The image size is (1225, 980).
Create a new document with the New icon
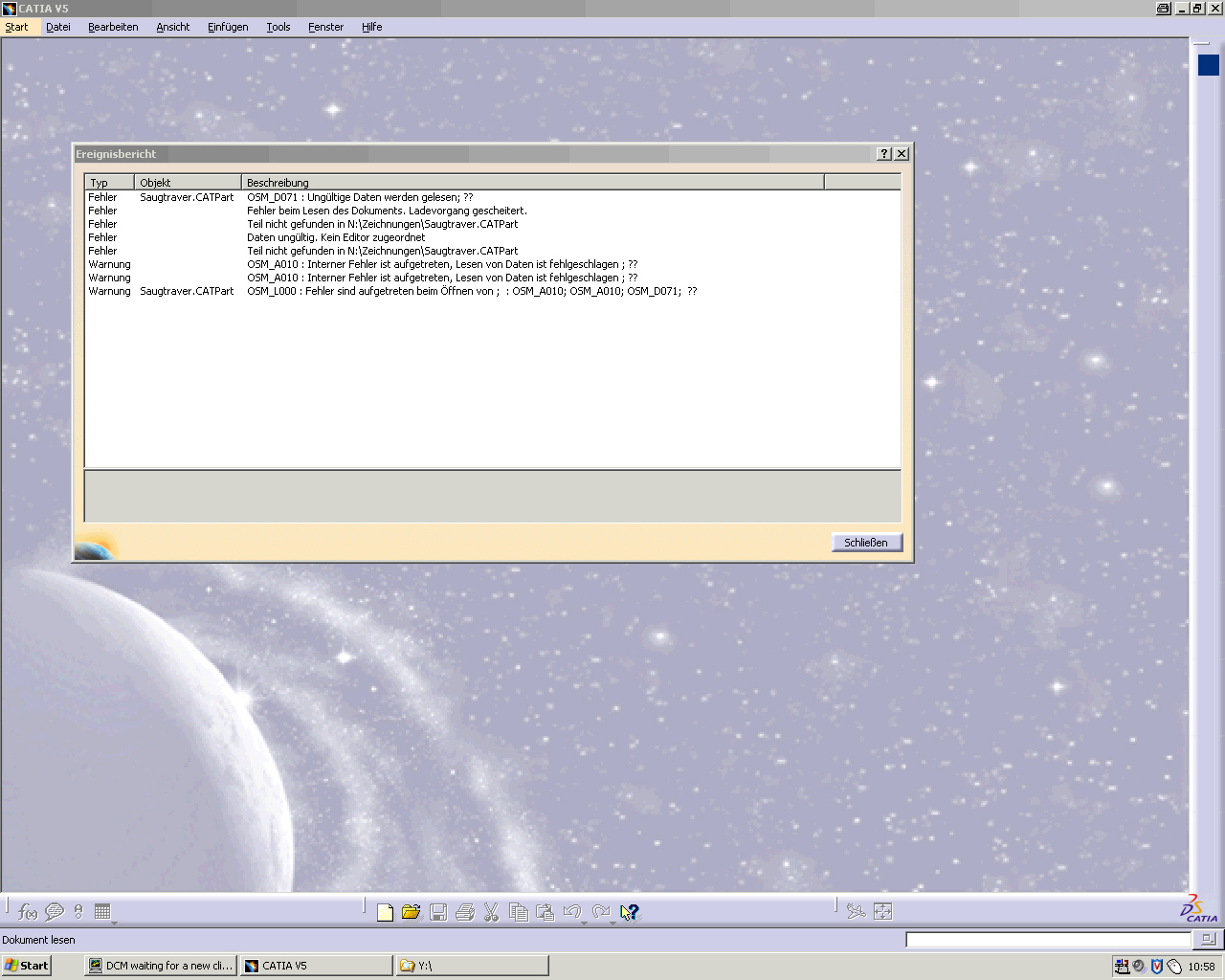385,912
